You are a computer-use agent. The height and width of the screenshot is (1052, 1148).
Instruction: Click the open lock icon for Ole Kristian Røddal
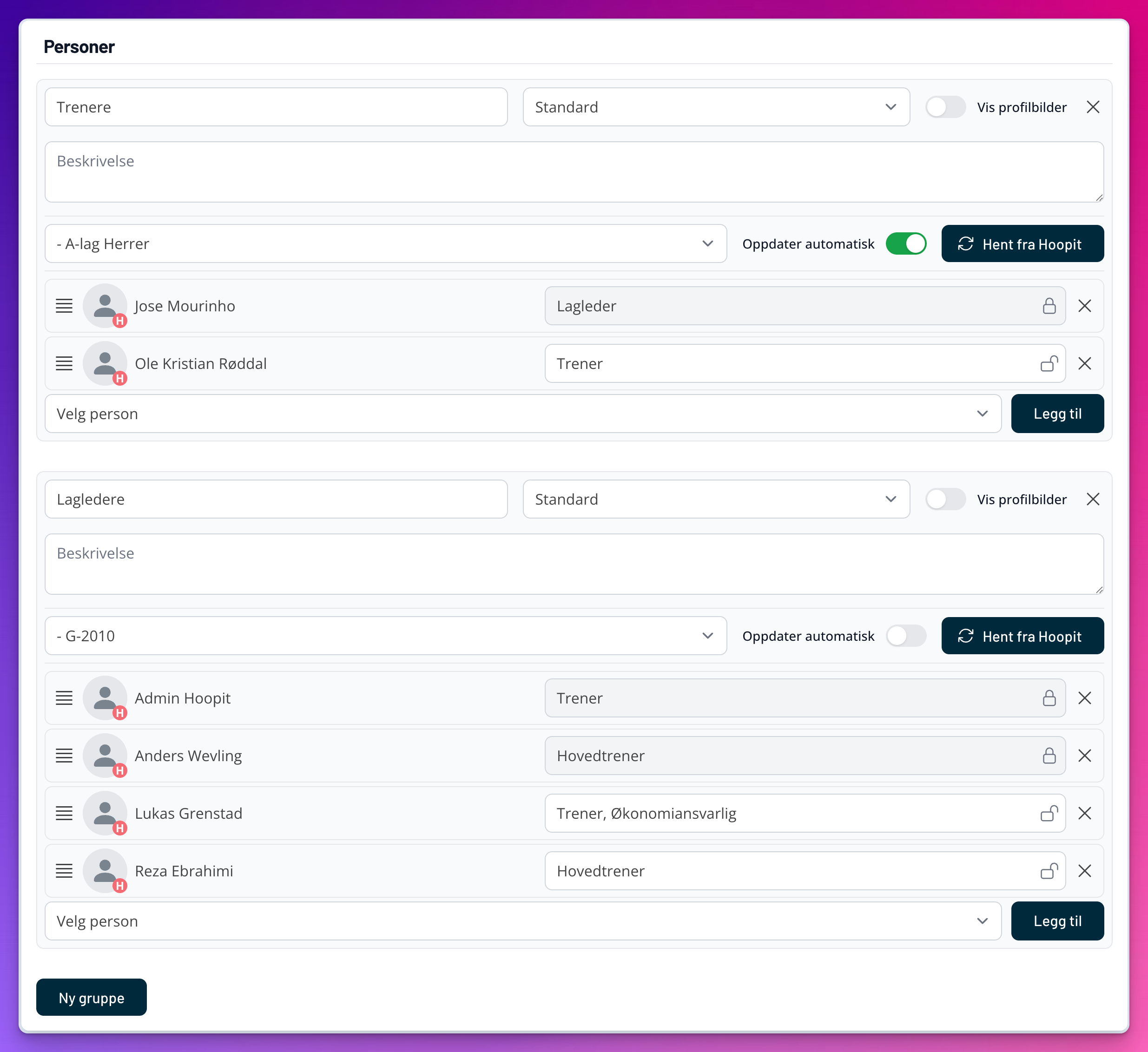click(x=1049, y=363)
